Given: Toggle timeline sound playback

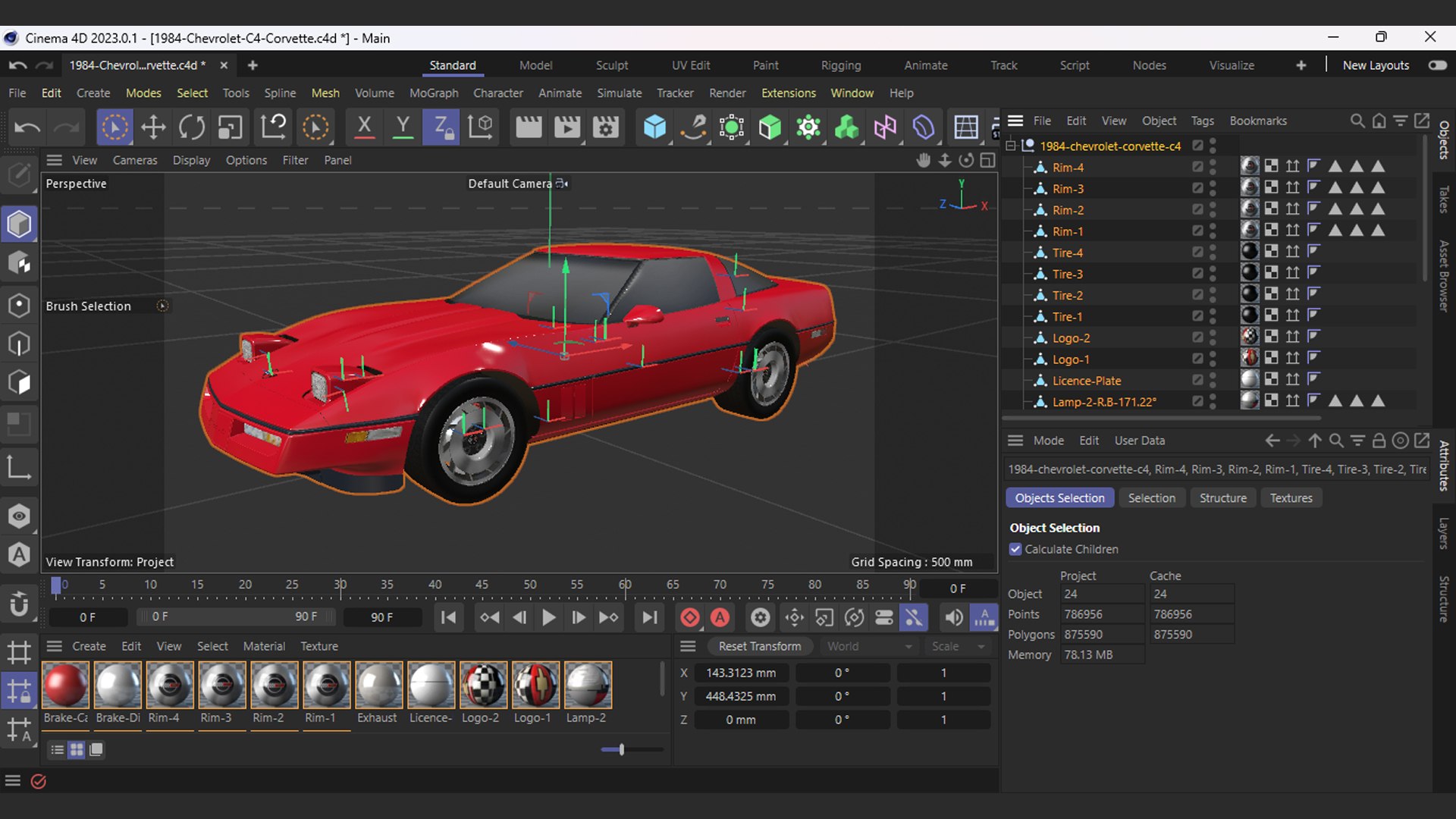Looking at the screenshot, I should [954, 617].
